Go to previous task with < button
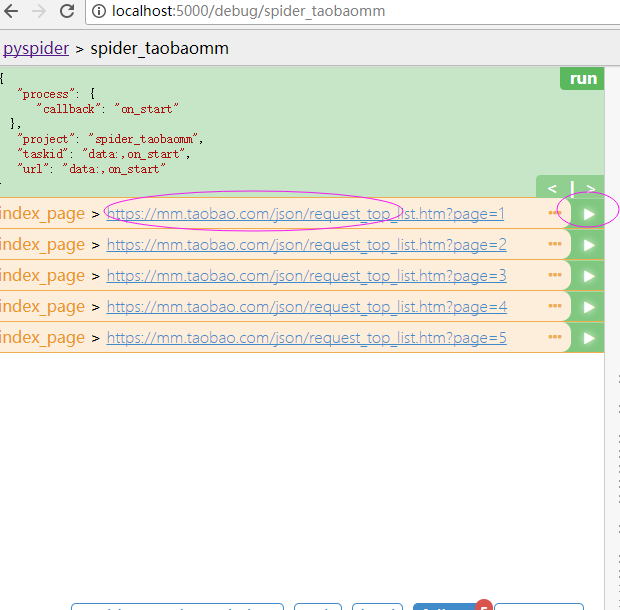This screenshot has width=620, height=610. pos(552,188)
